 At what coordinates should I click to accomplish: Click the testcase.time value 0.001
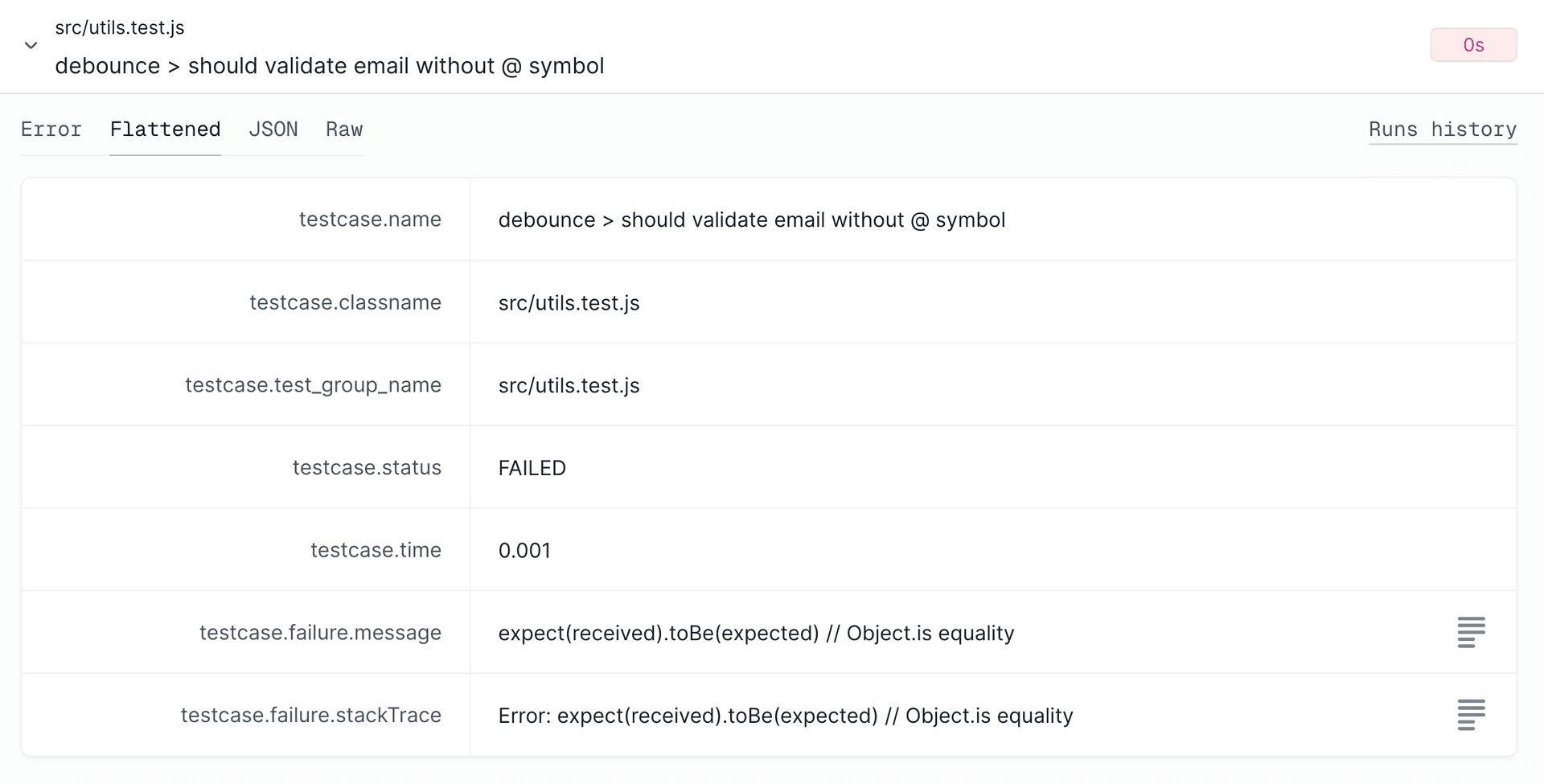tap(524, 550)
